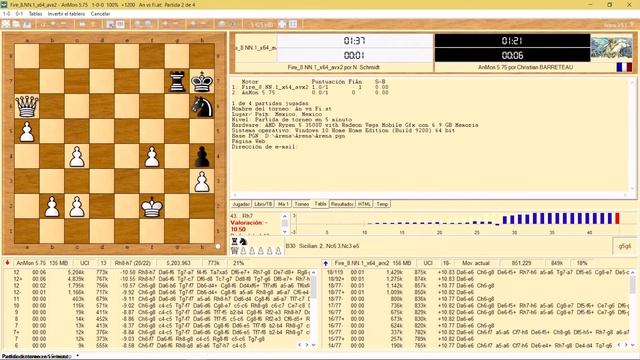This screenshot has height=360, width=640.
Task: Click scroll left arrow in AnMon analysis panel
Action: [300, 345]
